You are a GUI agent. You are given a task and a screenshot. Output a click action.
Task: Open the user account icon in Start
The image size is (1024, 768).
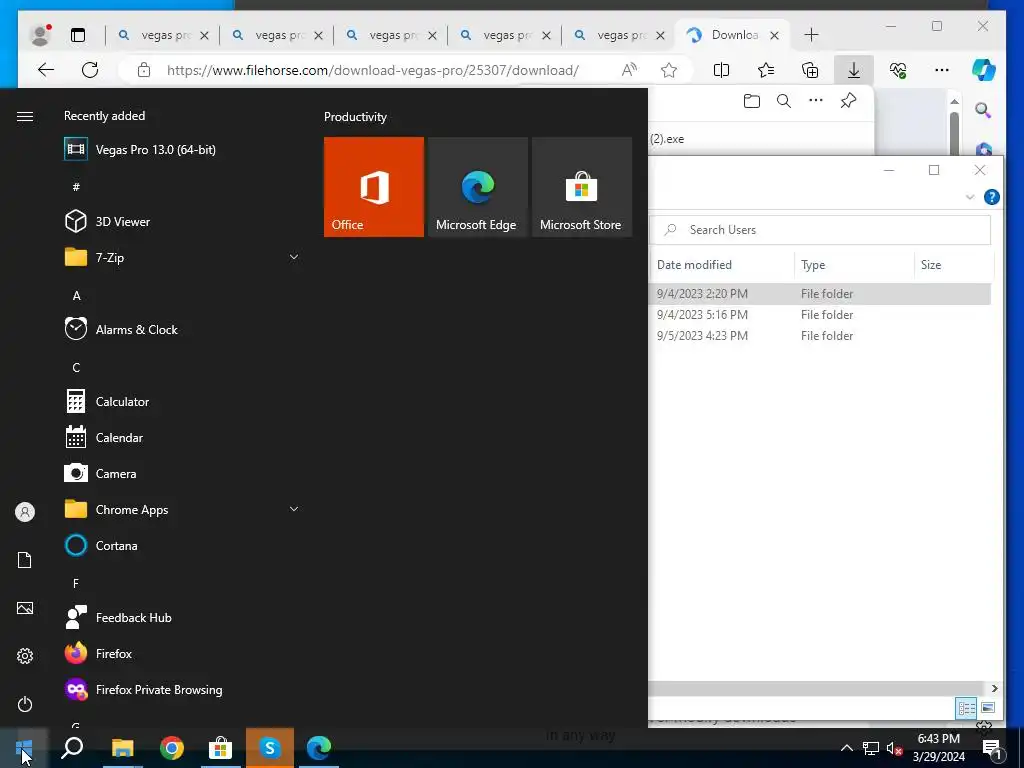click(x=25, y=512)
